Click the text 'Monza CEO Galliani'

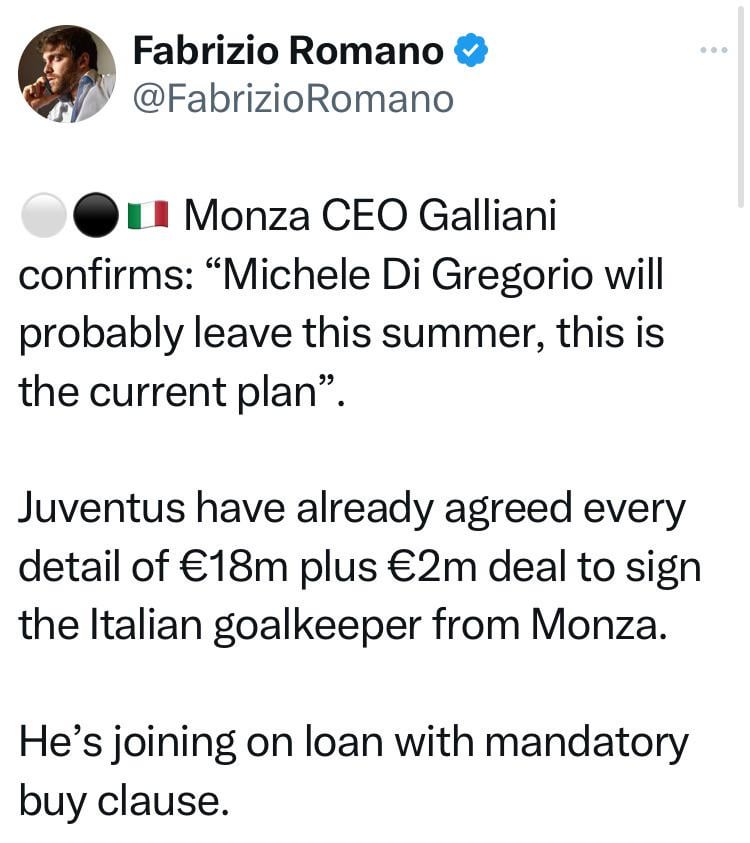(370, 216)
